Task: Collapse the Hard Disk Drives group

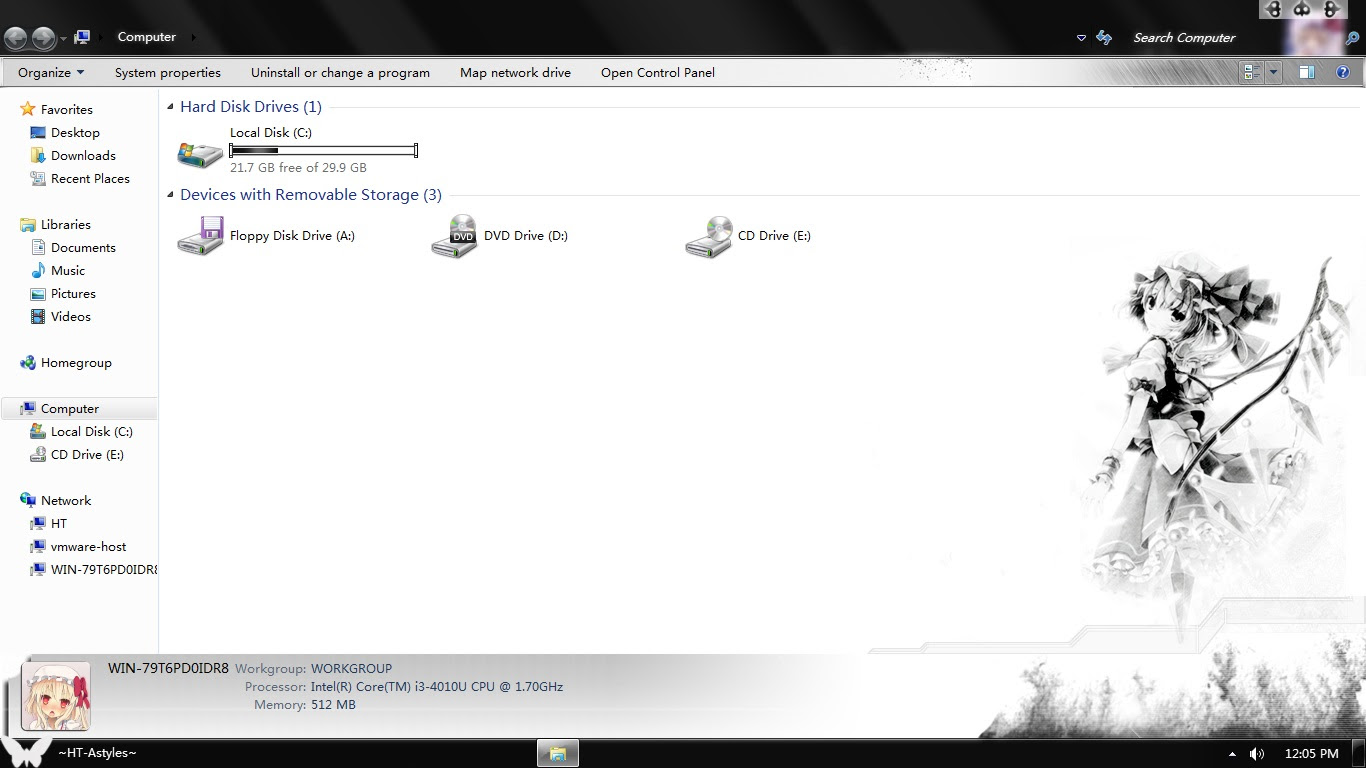Action: pyautogui.click(x=170, y=107)
